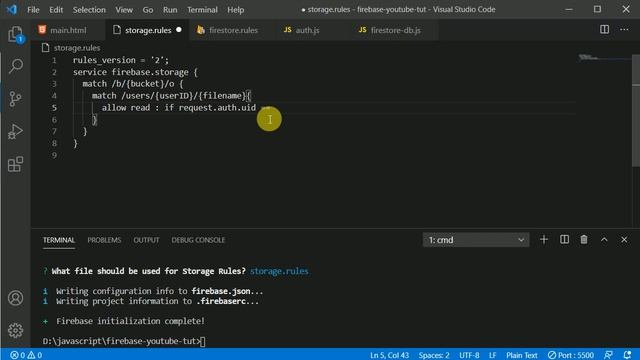Click the unsaved dot on storage.rules tab

pos(179,30)
